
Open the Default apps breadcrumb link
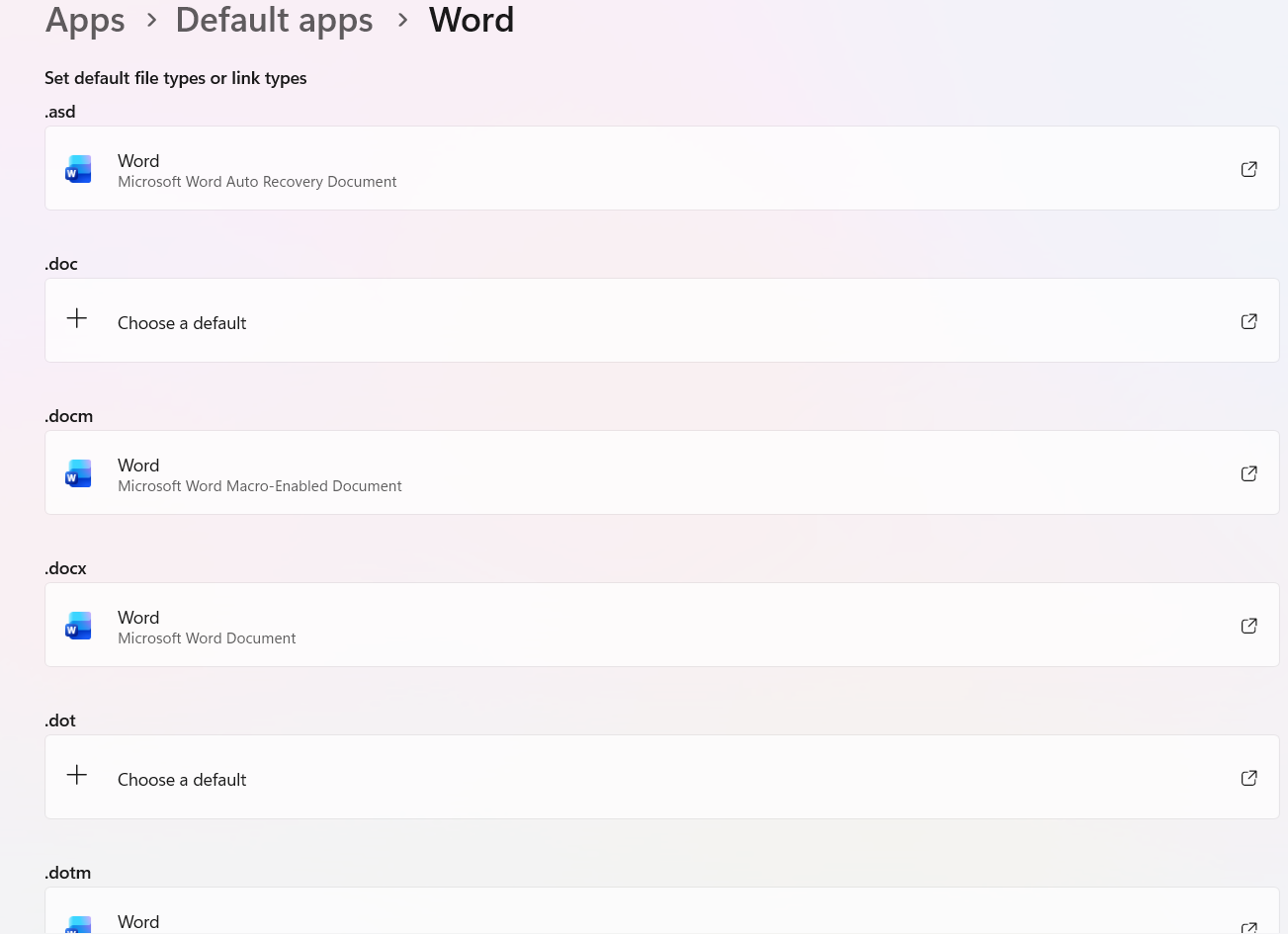(x=274, y=19)
